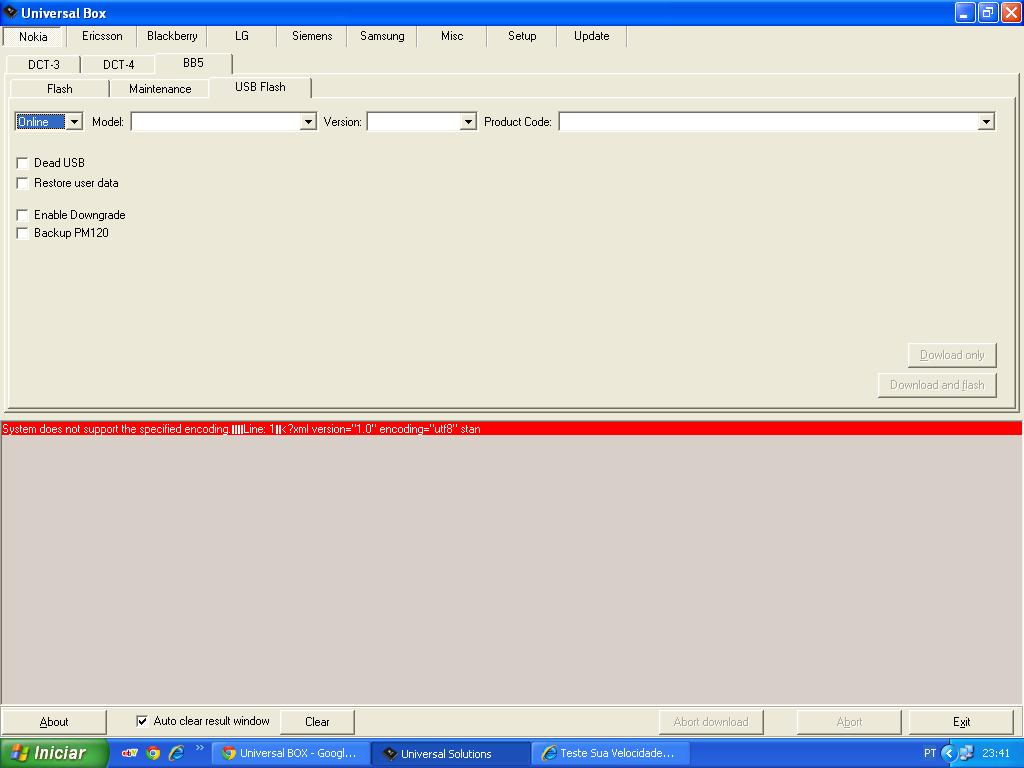The image size is (1024, 768).
Task: Switch to the DCT-4 subtab
Action: click(118, 65)
